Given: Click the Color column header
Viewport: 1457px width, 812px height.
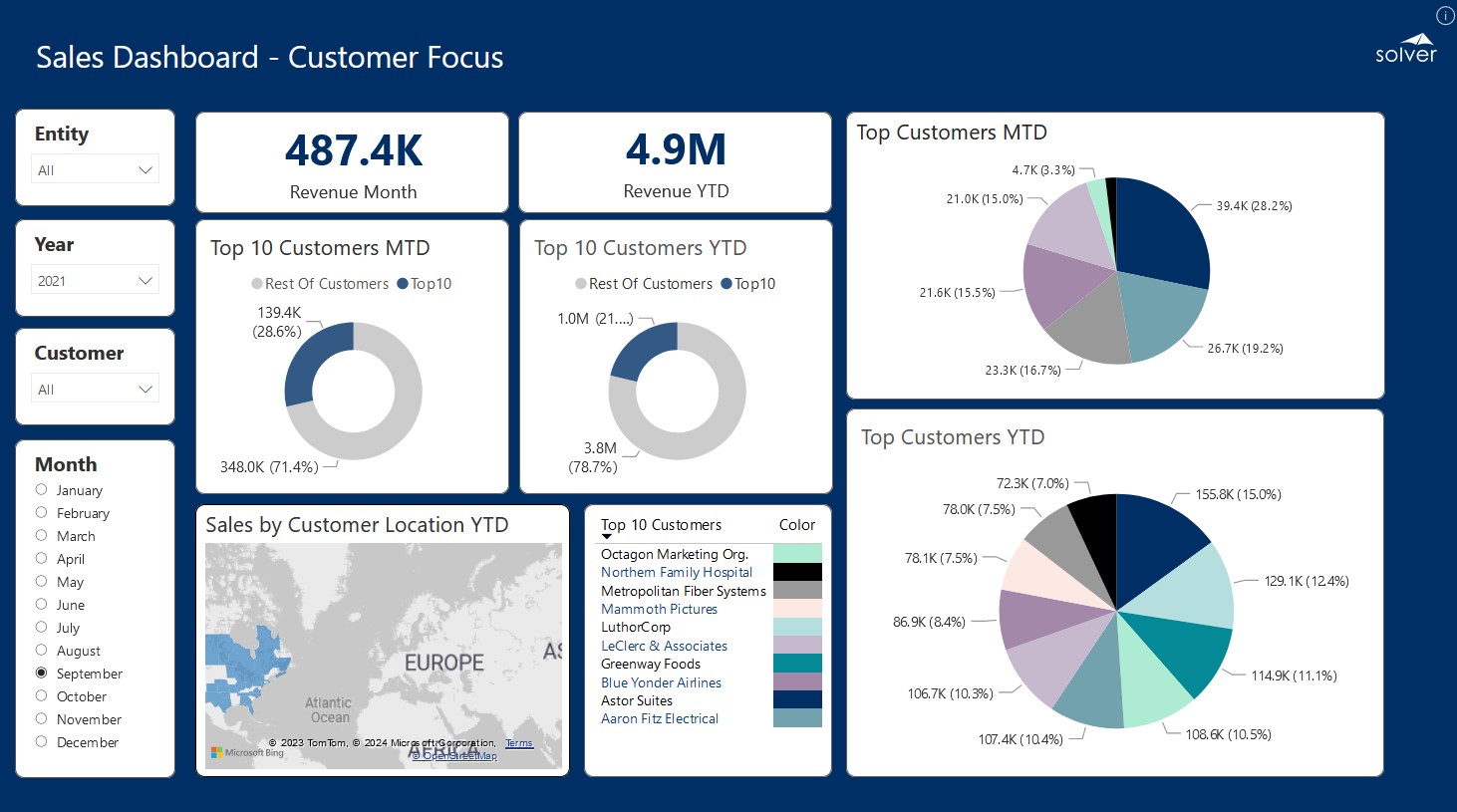Looking at the screenshot, I should pyautogui.click(x=796, y=525).
